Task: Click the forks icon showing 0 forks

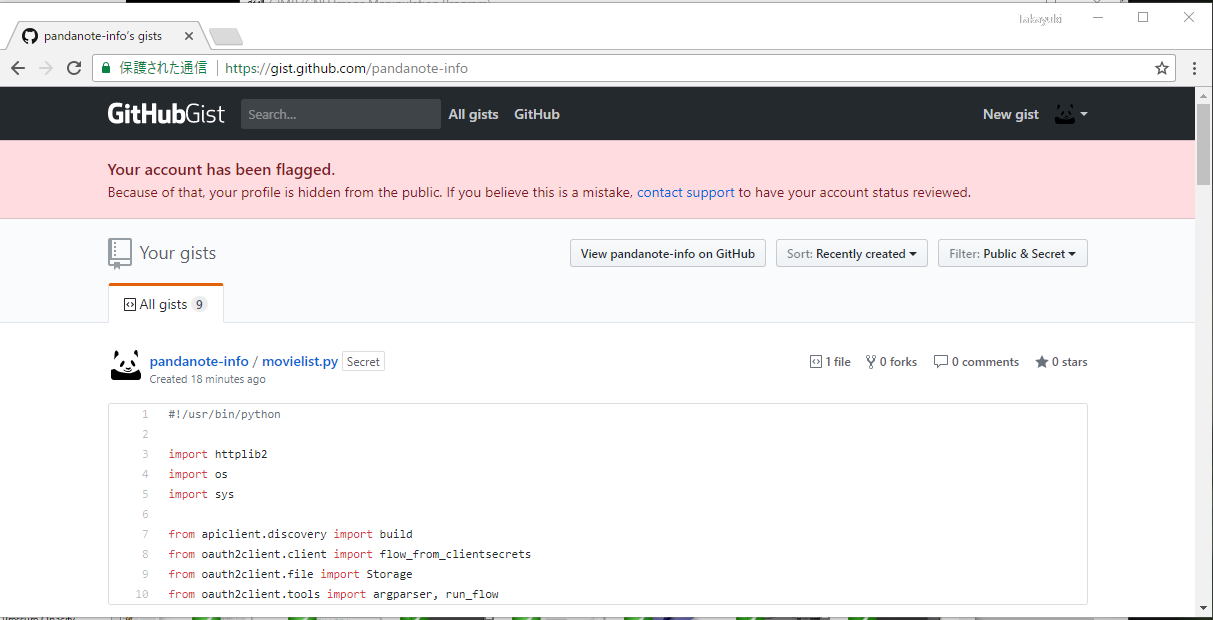Action: (874, 361)
